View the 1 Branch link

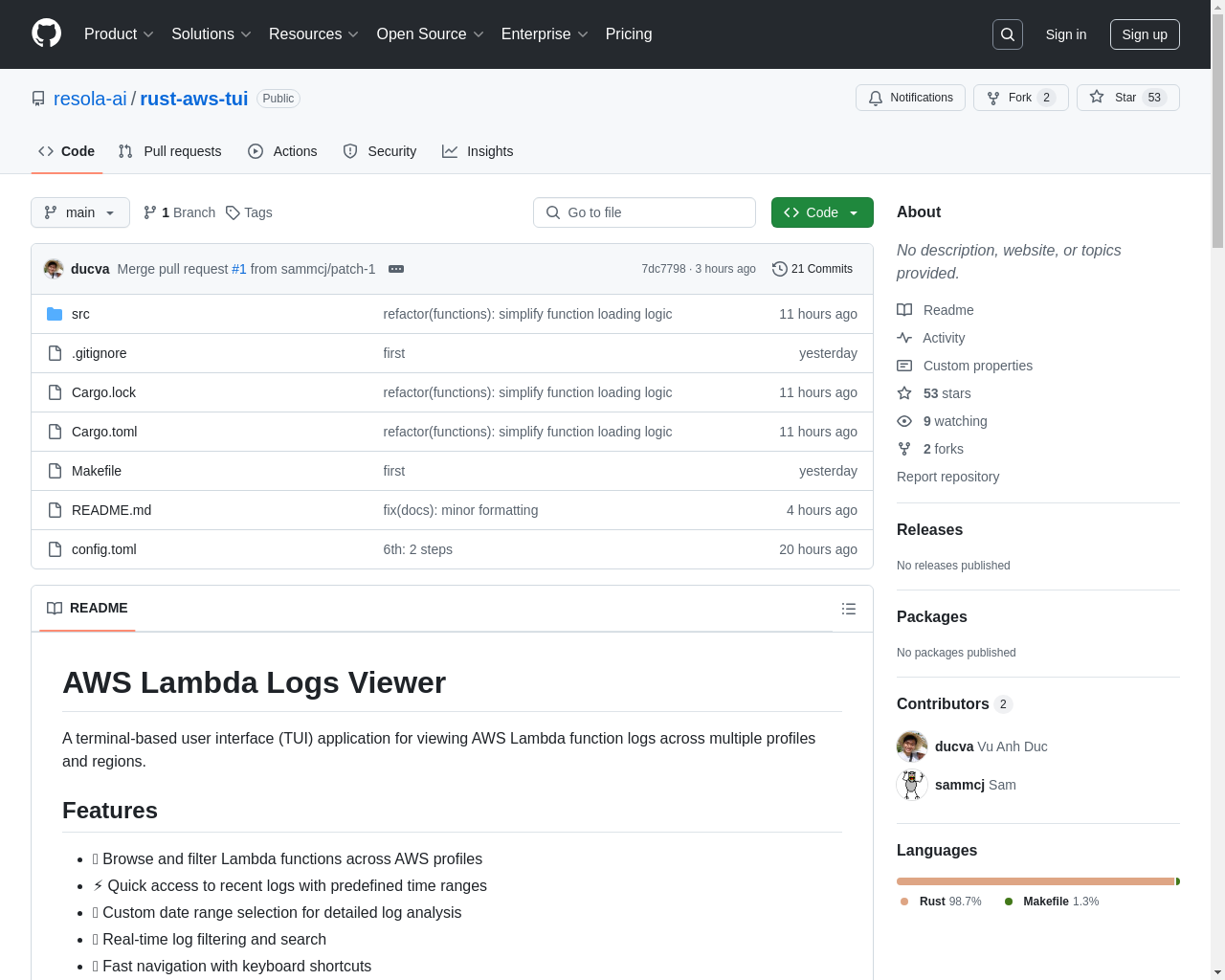[x=179, y=212]
